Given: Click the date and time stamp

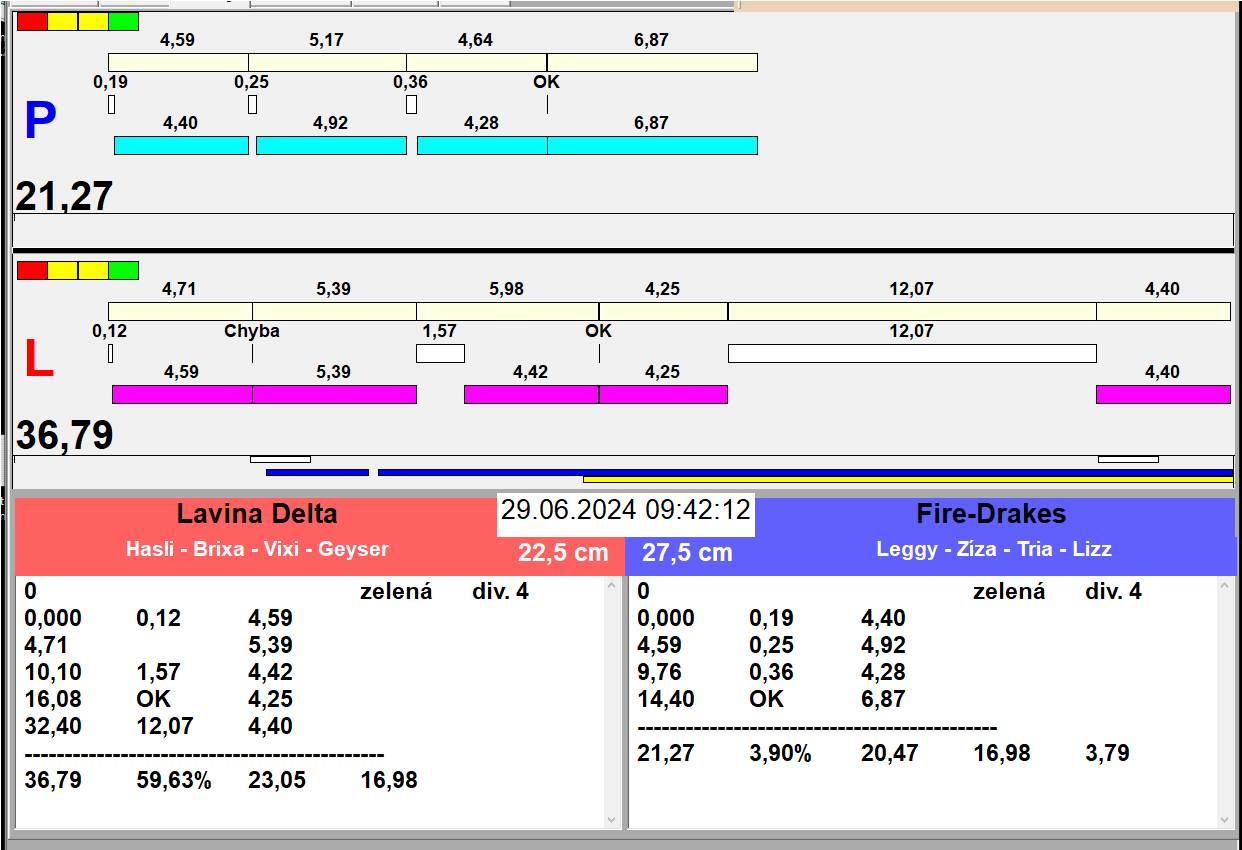Looking at the screenshot, I should pos(625,510).
